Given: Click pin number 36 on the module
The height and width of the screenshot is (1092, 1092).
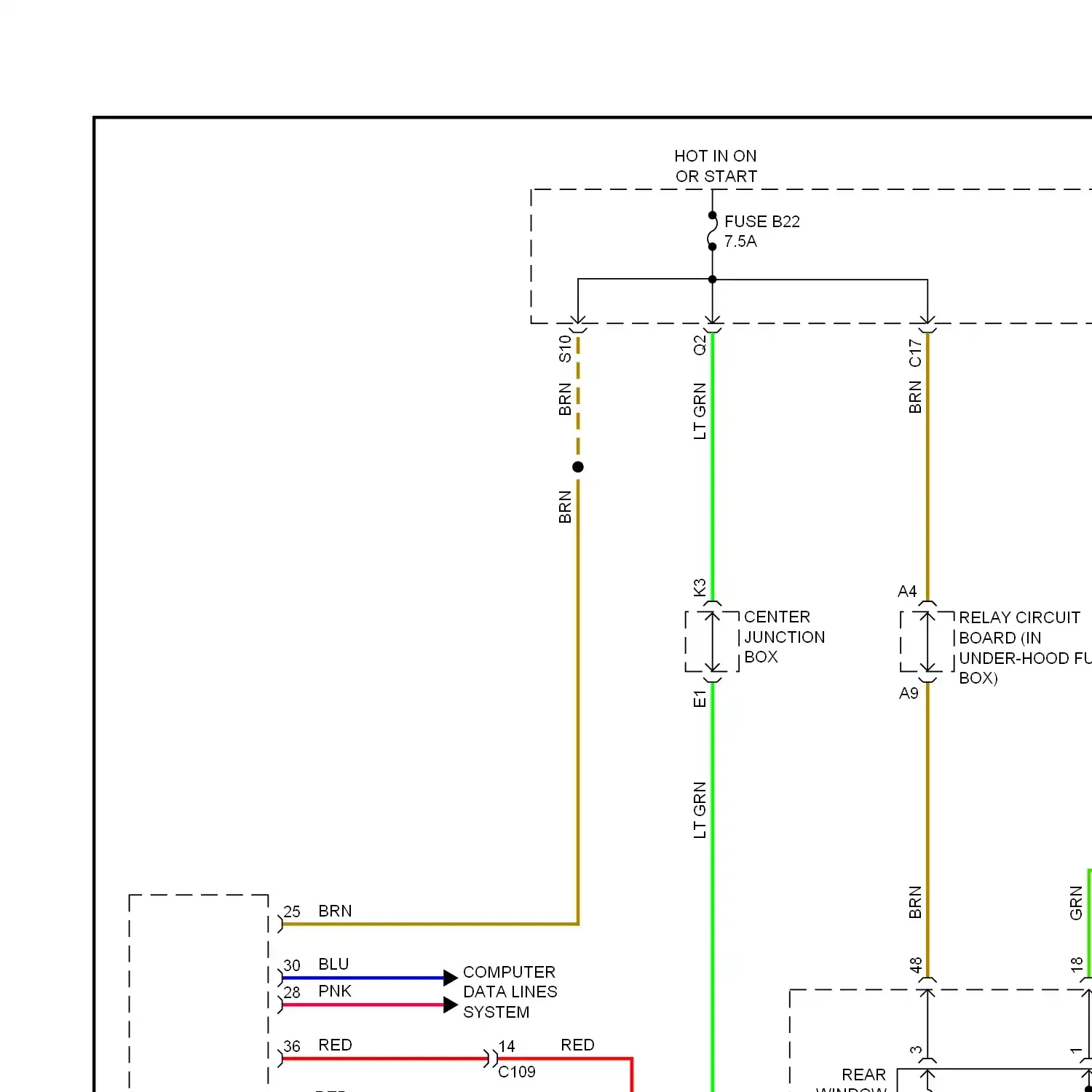Looking at the screenshot, I should point(292,1046).
